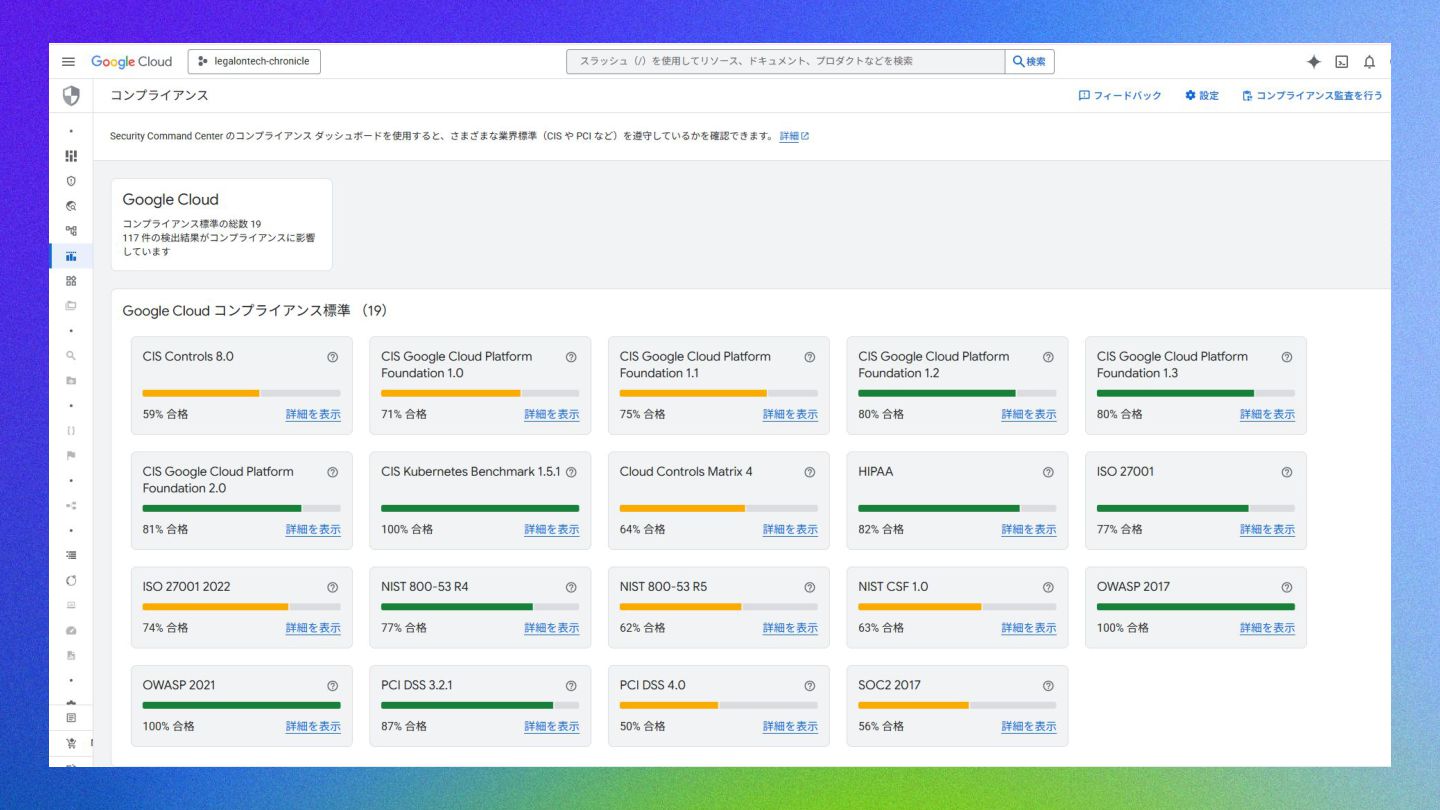The height and width of the screenshot is (810, 1440).
Task: Open the curly brackets sidebar icon
Action: coord(71,431)
